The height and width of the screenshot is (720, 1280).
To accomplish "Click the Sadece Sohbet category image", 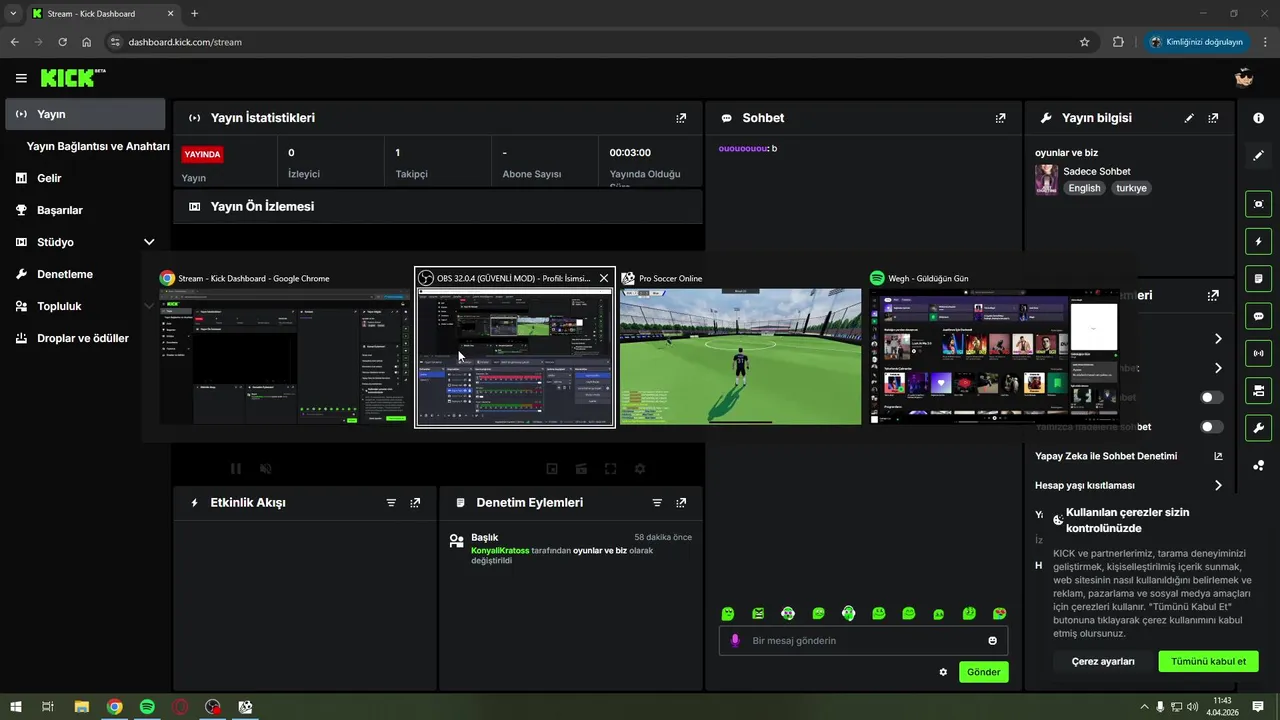I will tap(1047, 180).
